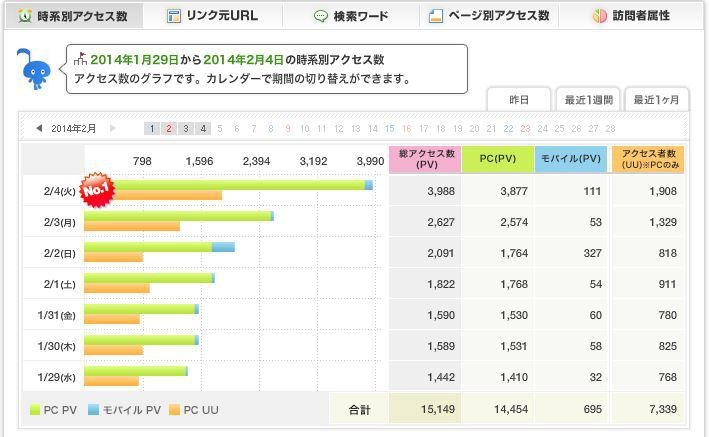Select the 最近1ヶ月 period button

tap(656, 100)
